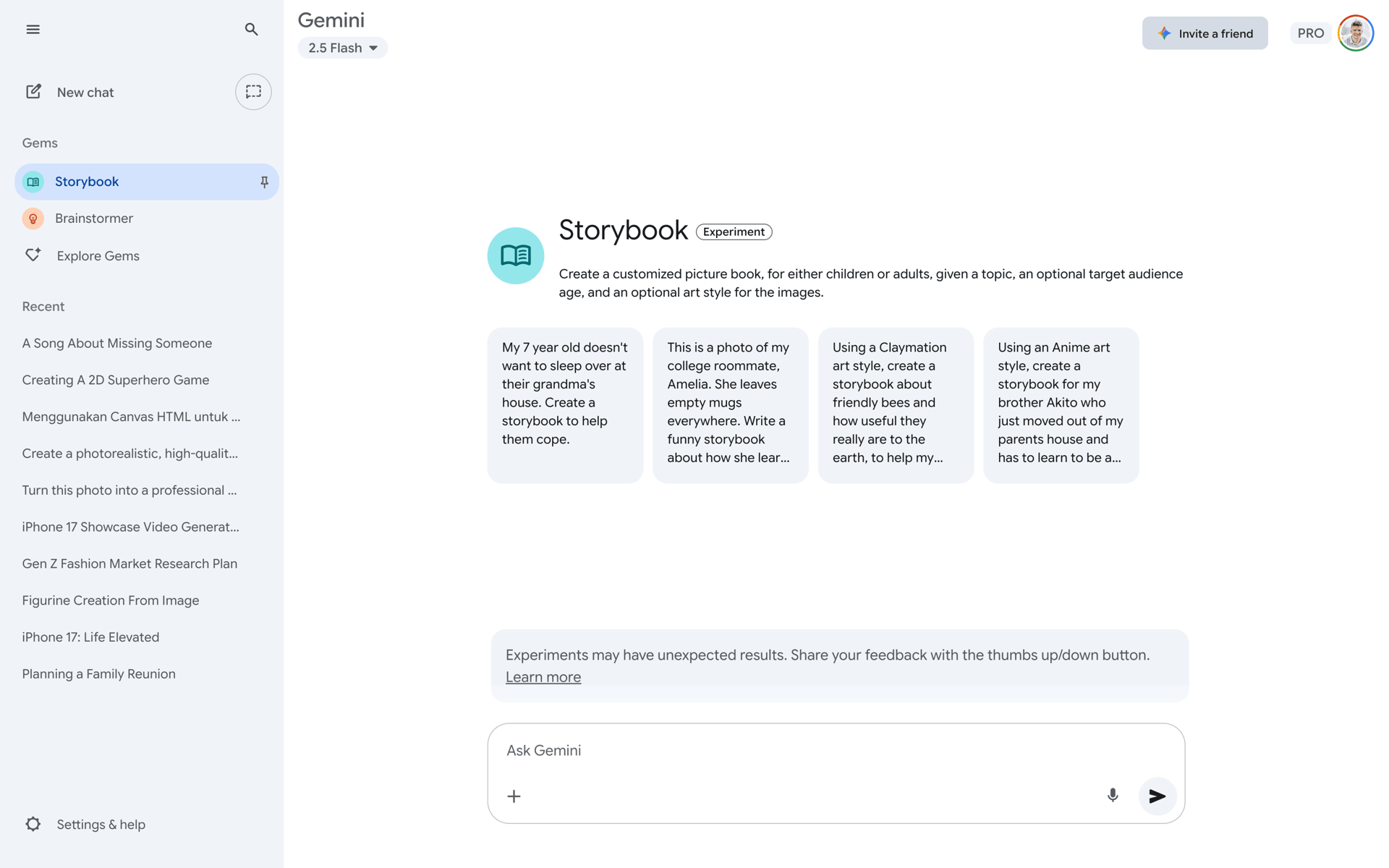Choose the Claymation friendly bees prompt card

pos(896,405)
